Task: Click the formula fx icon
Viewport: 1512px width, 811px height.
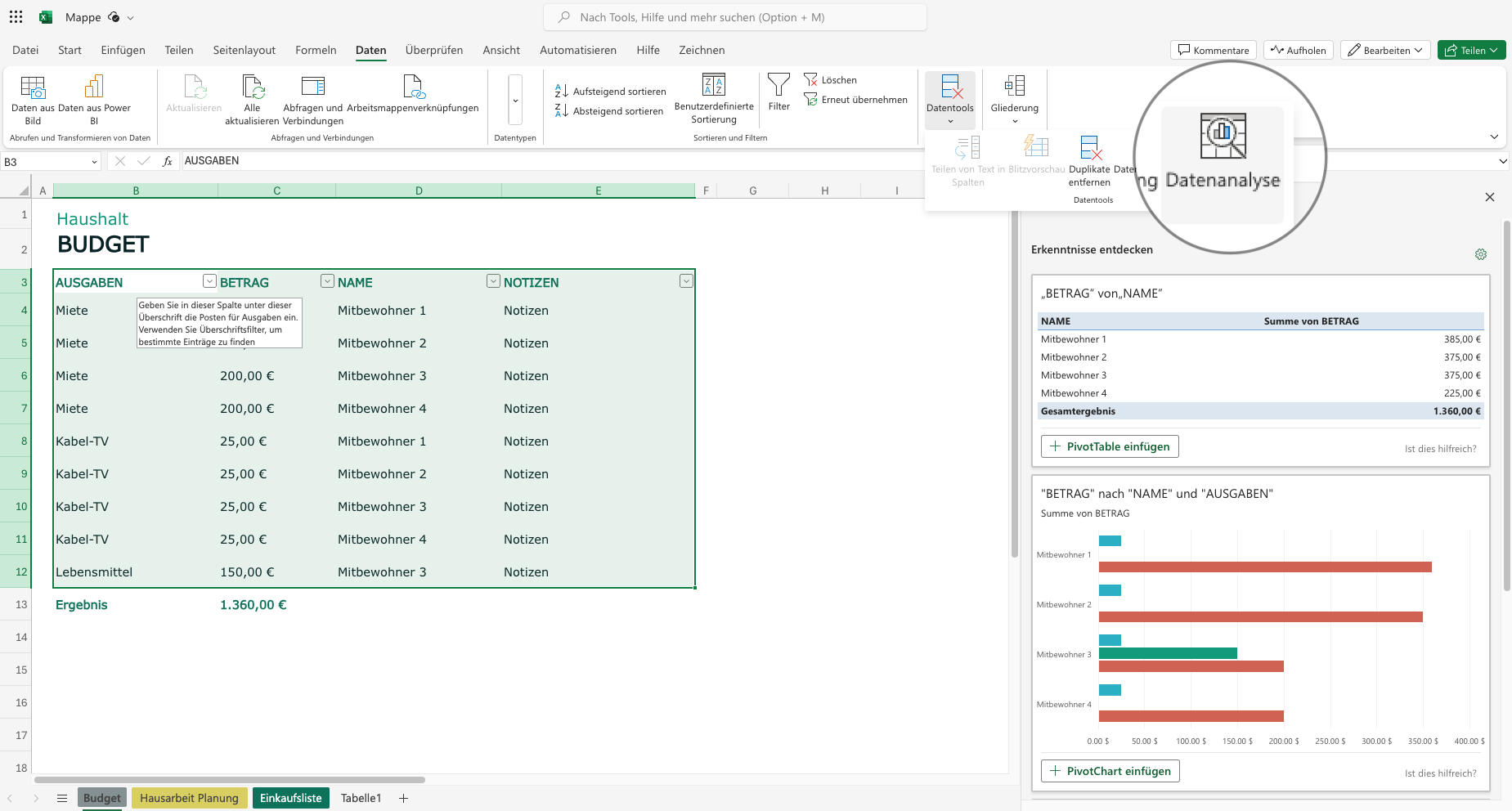Action: [x=168, y=161]
